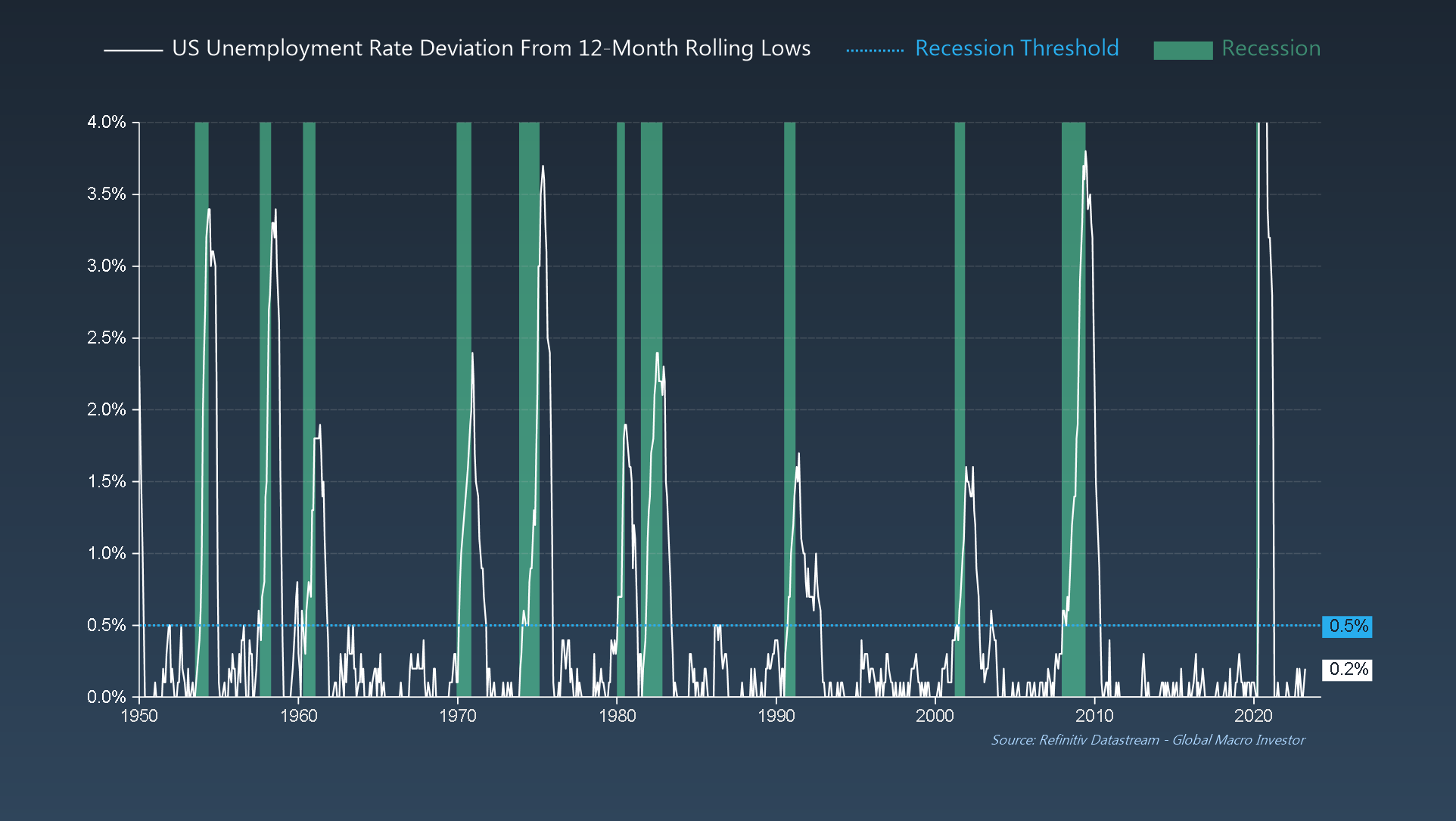
Task: Click the 2008 recession shaded bar
Action: (x=1073, y=409)
